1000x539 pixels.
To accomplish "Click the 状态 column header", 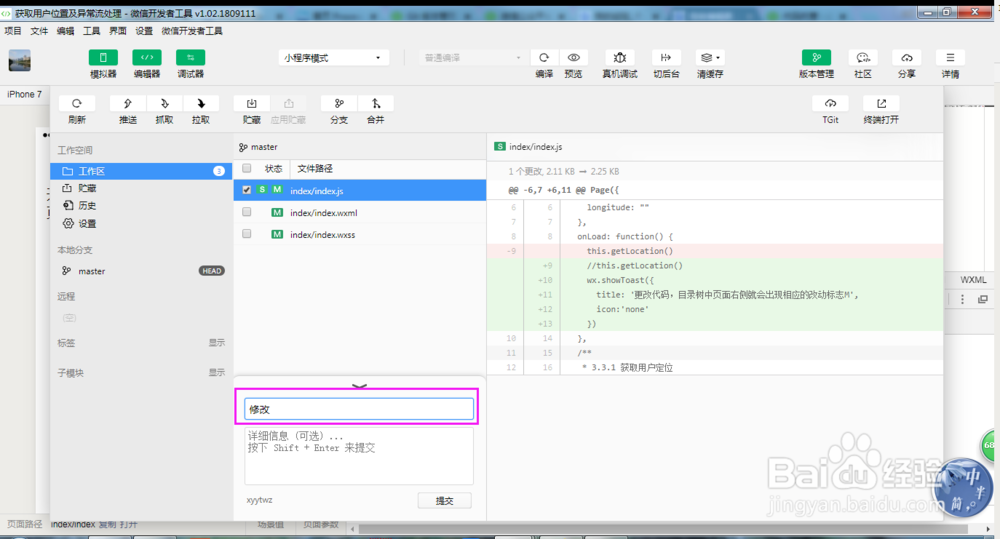I will pyautogui.click(x=274, y=168).
